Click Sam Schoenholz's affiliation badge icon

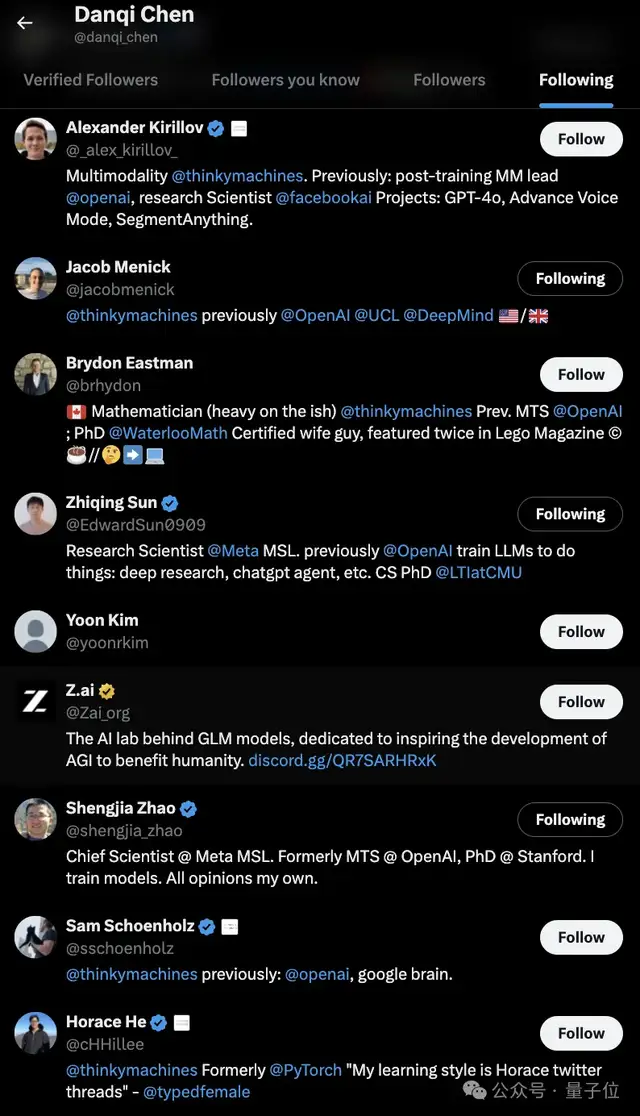[229, 927]
